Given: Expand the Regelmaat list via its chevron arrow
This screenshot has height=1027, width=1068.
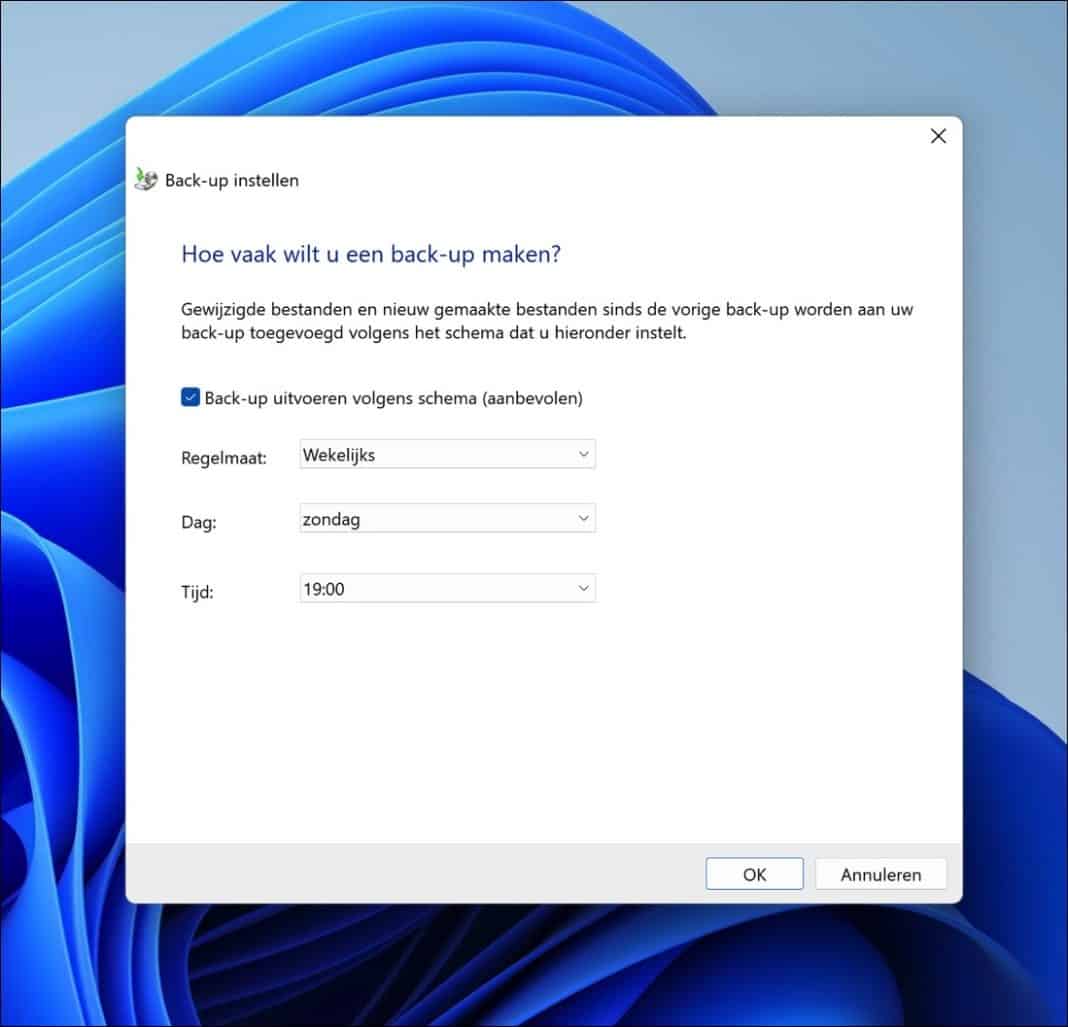Looking at the screenshot, I should click(x=583, y=454).
